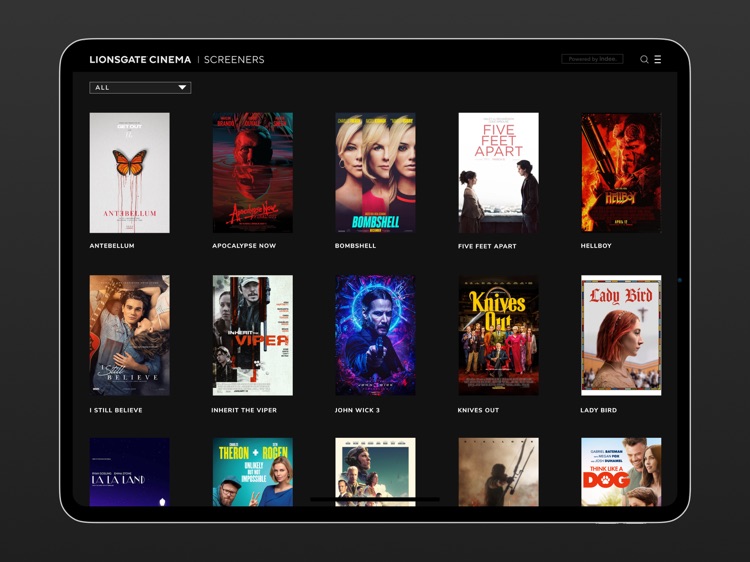Open the Bombshell poster

[x=375, y=173]
